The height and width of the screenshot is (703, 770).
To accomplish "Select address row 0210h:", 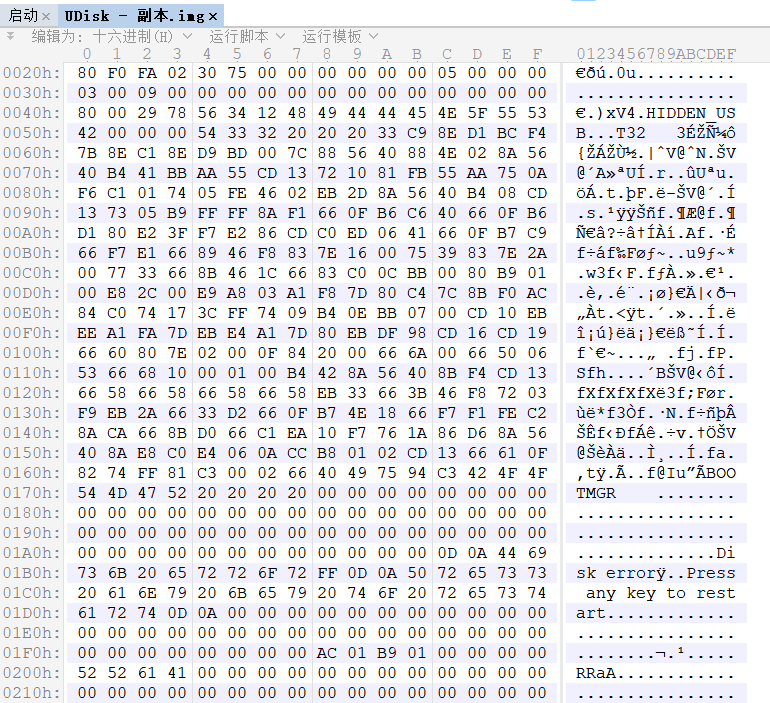I will (x=31, y=693).
